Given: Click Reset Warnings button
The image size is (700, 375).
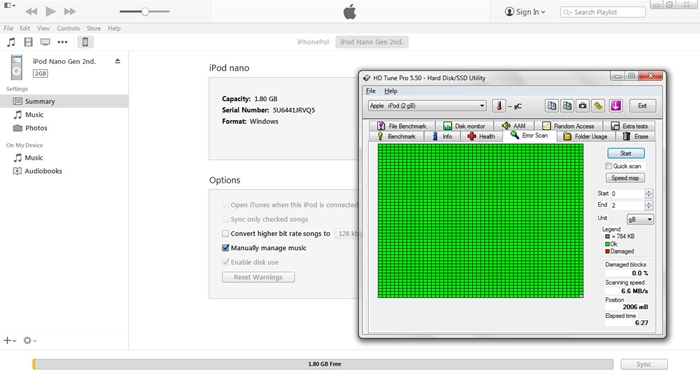Looking at the screenshot, I should [x=258, y=277].
